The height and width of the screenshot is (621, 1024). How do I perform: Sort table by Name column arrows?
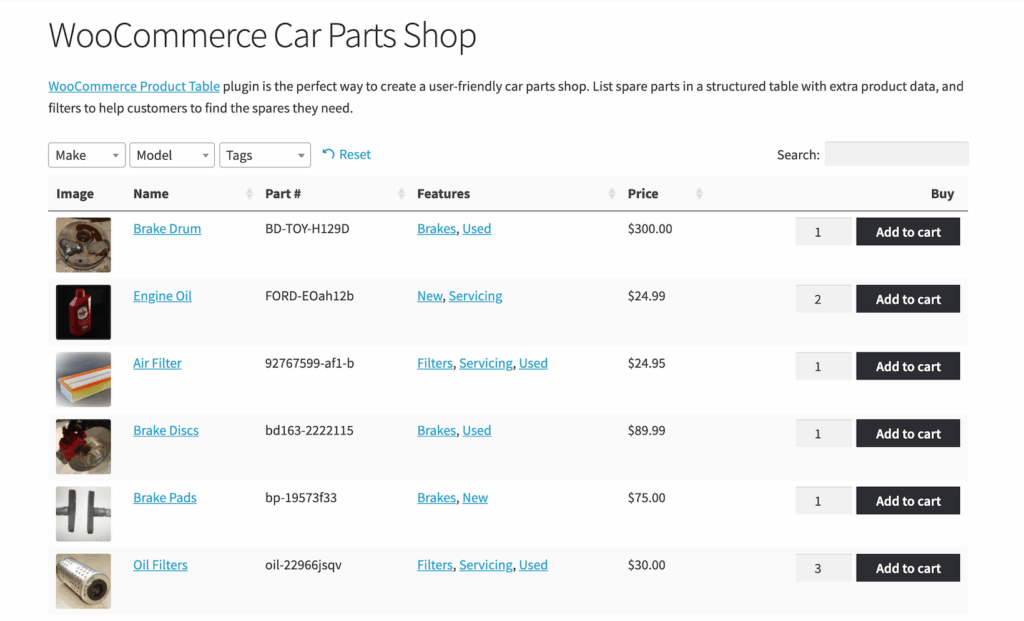(x=249, y=193)
